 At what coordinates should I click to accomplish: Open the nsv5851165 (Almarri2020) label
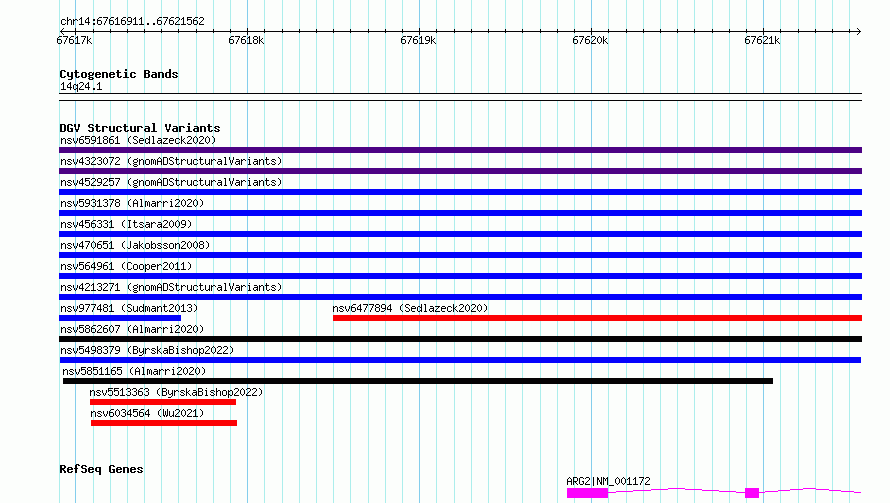point(134,371)
